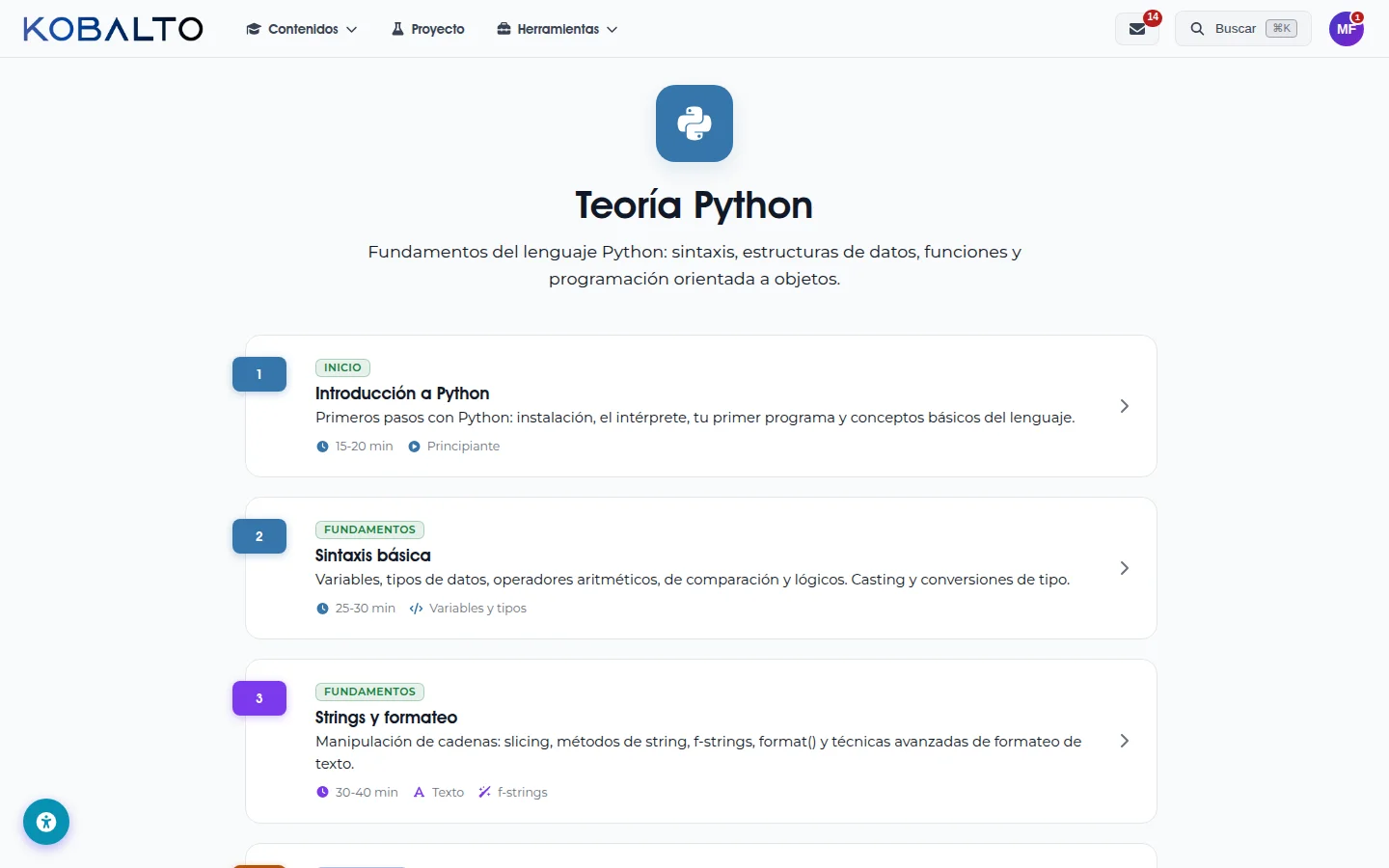Click the f-strings label
1389x868 pixels.
pos(523,793)
